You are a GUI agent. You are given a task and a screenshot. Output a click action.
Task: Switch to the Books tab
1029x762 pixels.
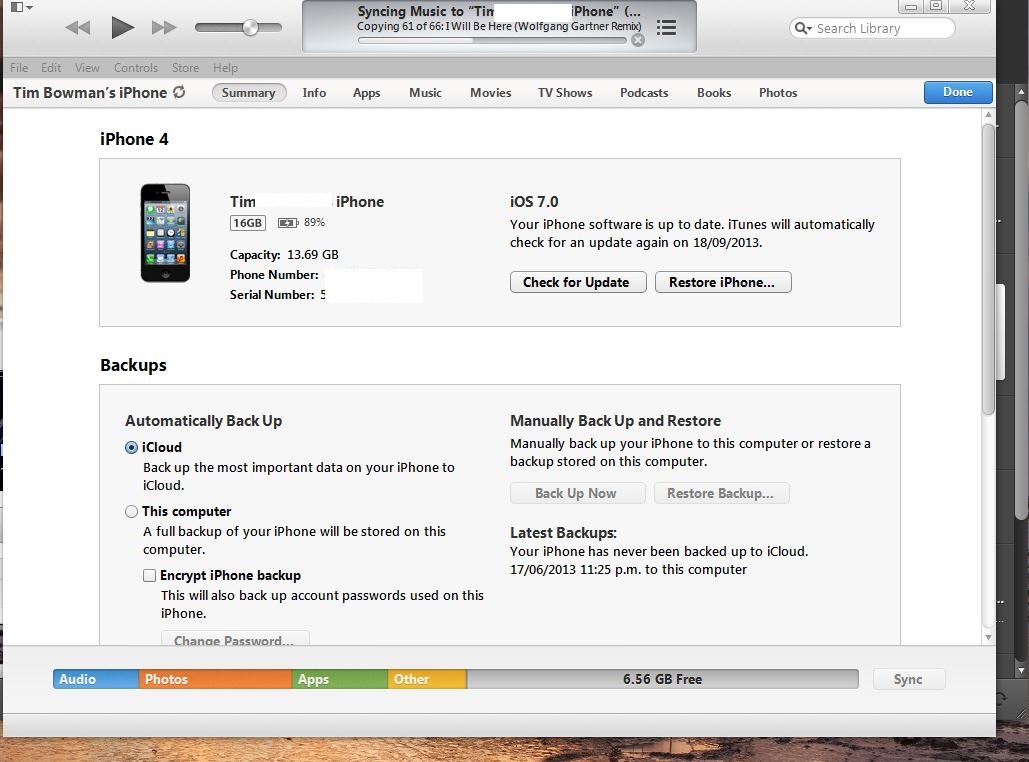[x=714, y=93]
